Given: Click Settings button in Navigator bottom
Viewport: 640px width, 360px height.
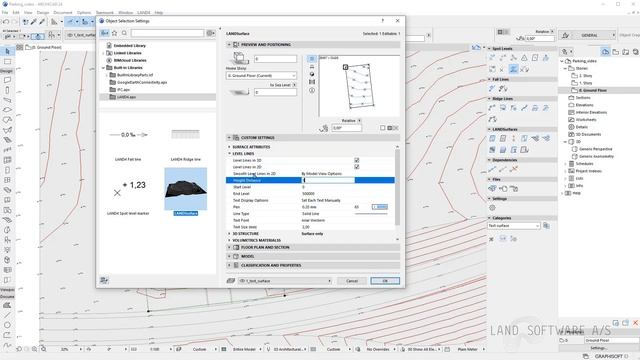Looking at the screenshot, I should point(598,348).
